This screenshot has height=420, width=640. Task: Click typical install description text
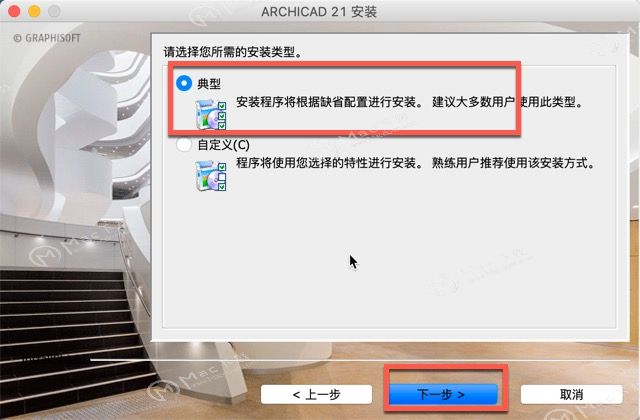409,102
